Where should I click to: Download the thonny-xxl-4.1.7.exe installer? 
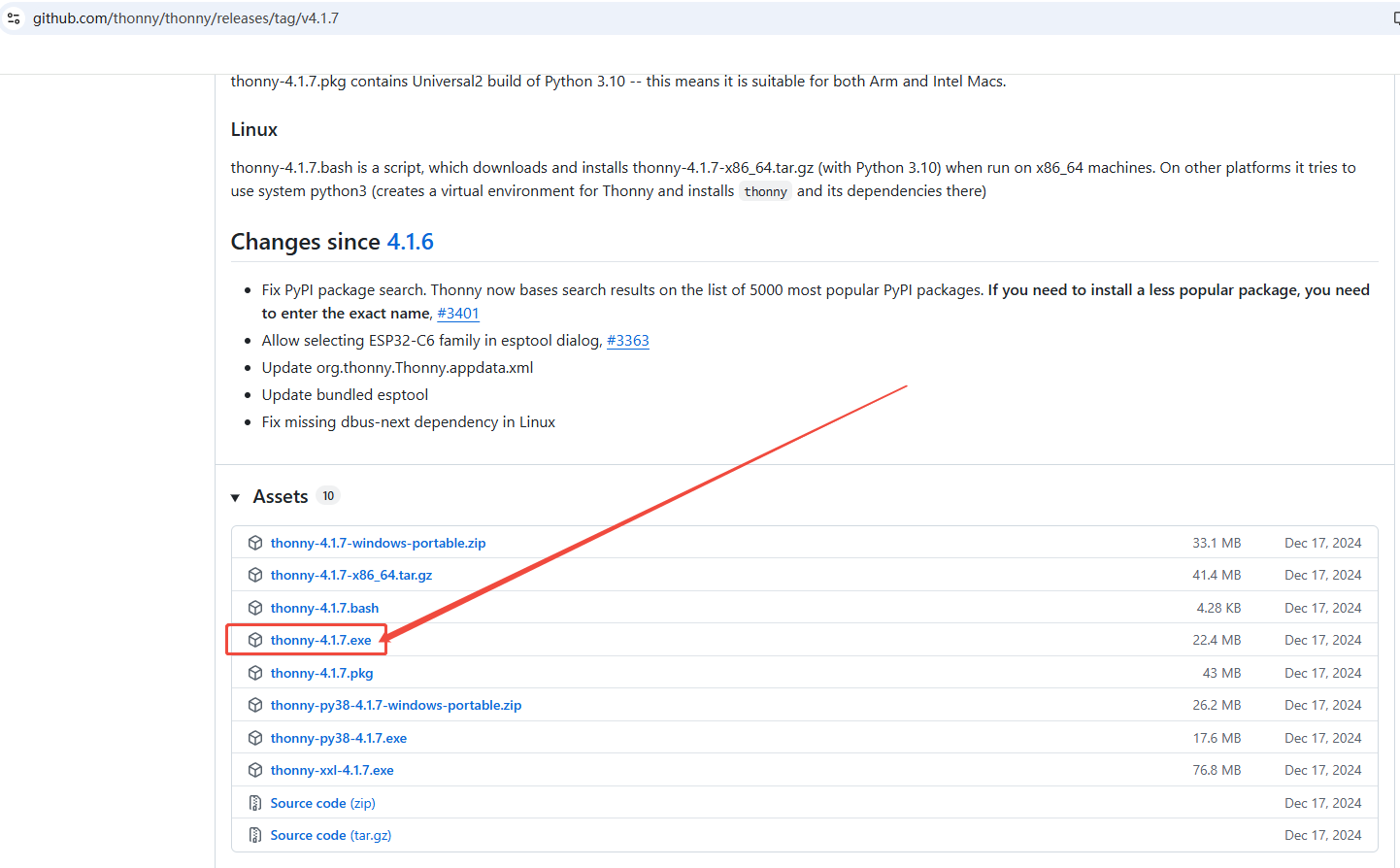pos(332,770)
